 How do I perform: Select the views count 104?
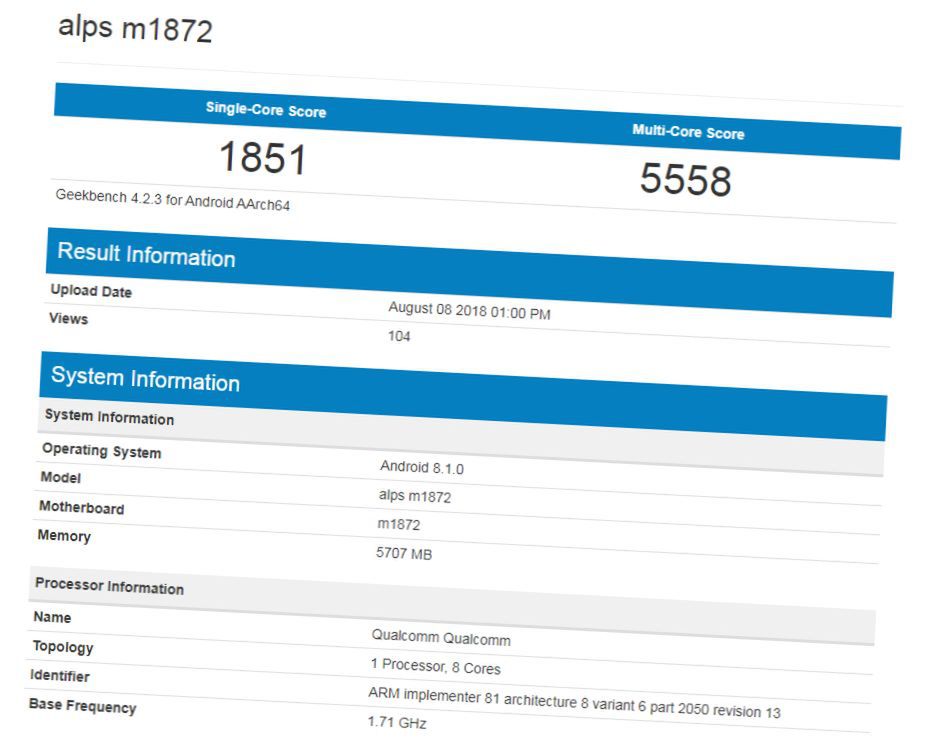click(399, 336)
